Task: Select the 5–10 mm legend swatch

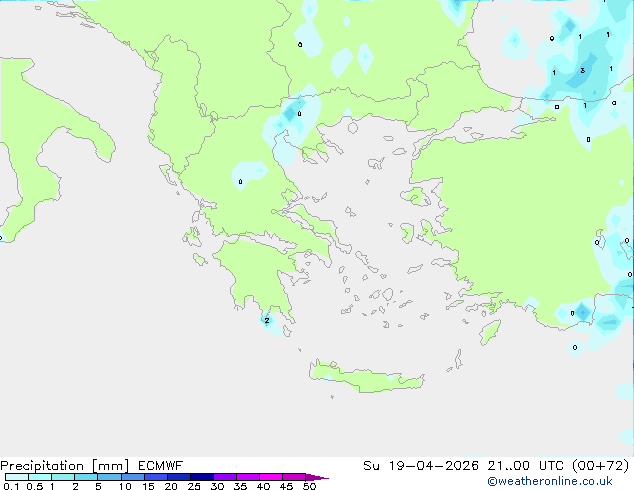Action: [x=109, y=477]
